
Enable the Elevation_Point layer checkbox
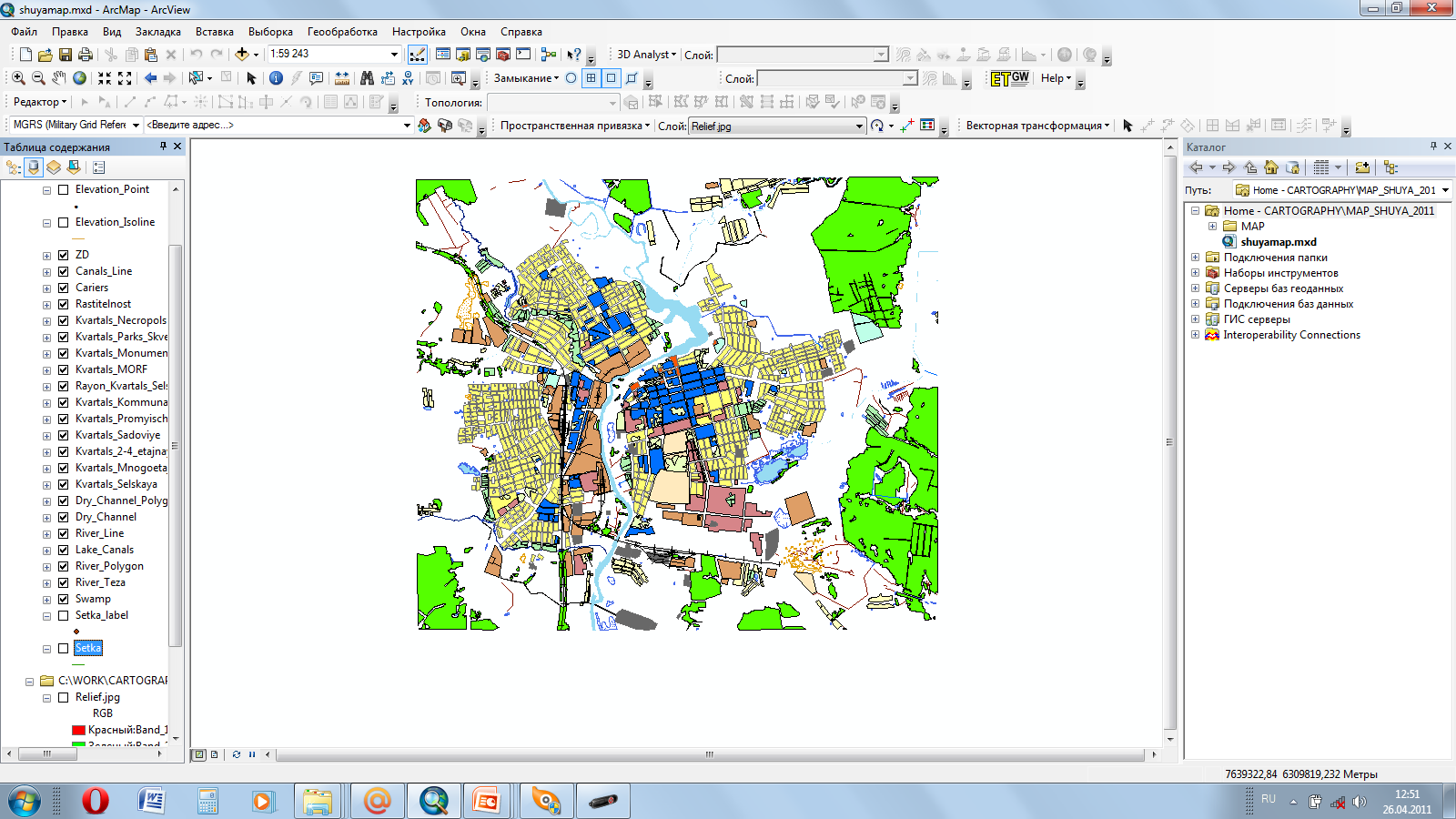64,189
